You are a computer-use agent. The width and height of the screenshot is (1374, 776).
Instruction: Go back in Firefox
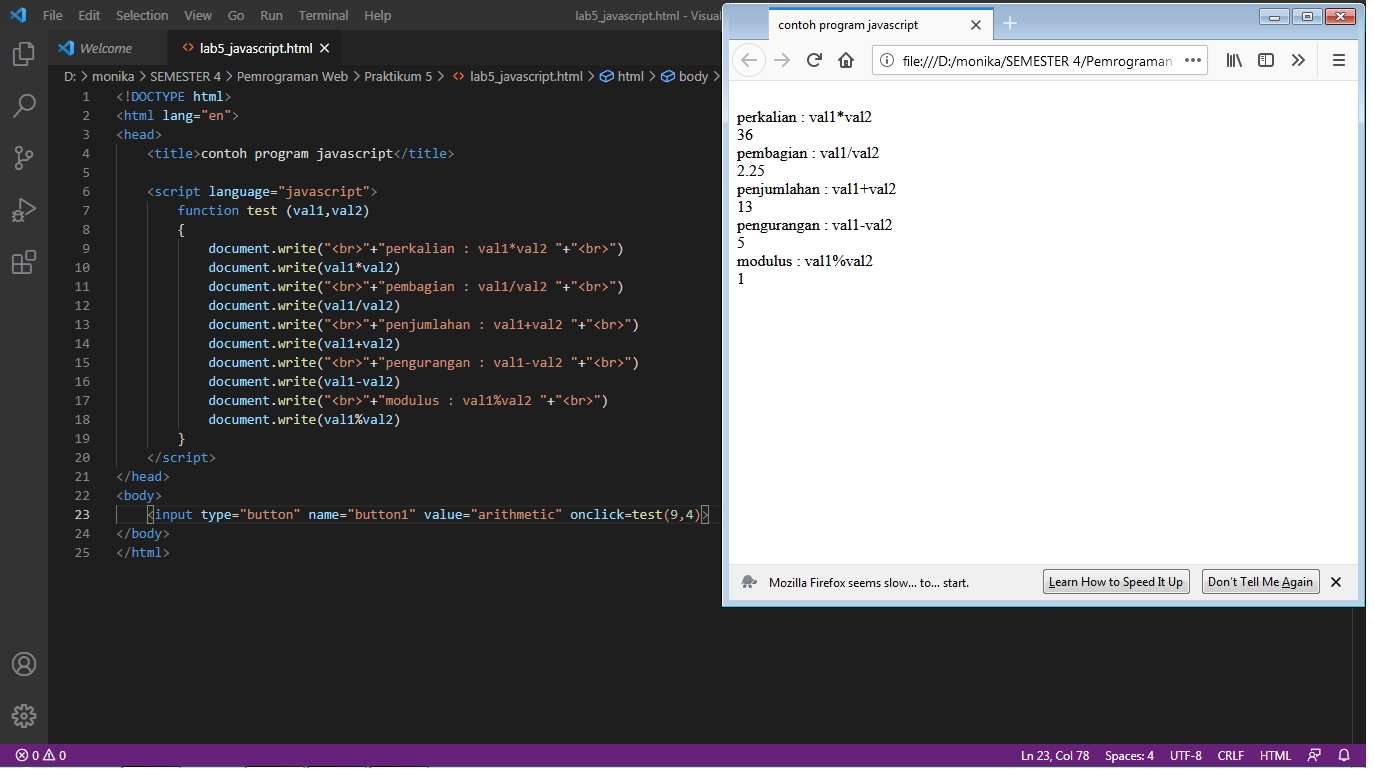(x=749, y=60)
